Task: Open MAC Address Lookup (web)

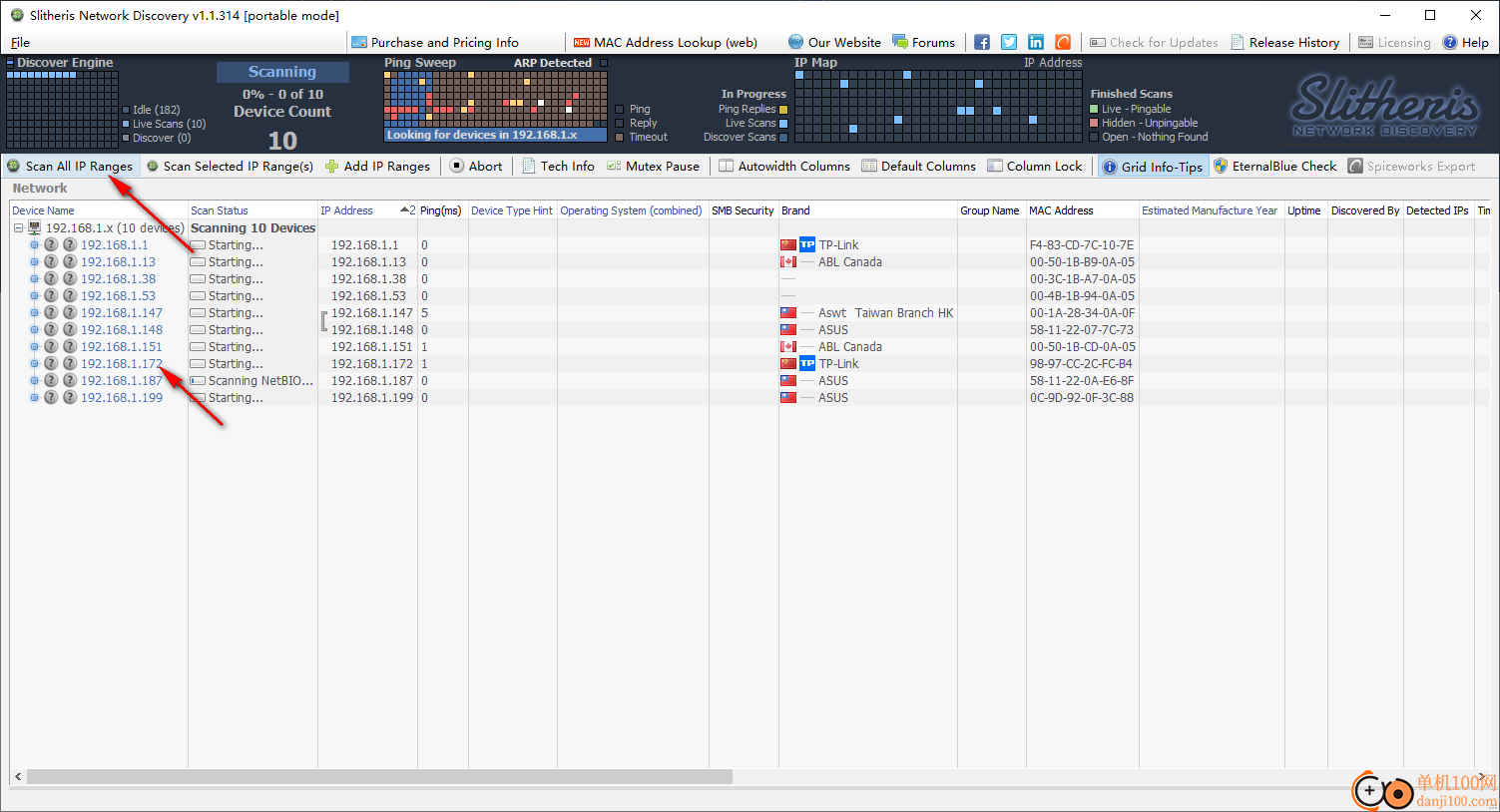Action: pyautogui.click(x=666, y=43)
